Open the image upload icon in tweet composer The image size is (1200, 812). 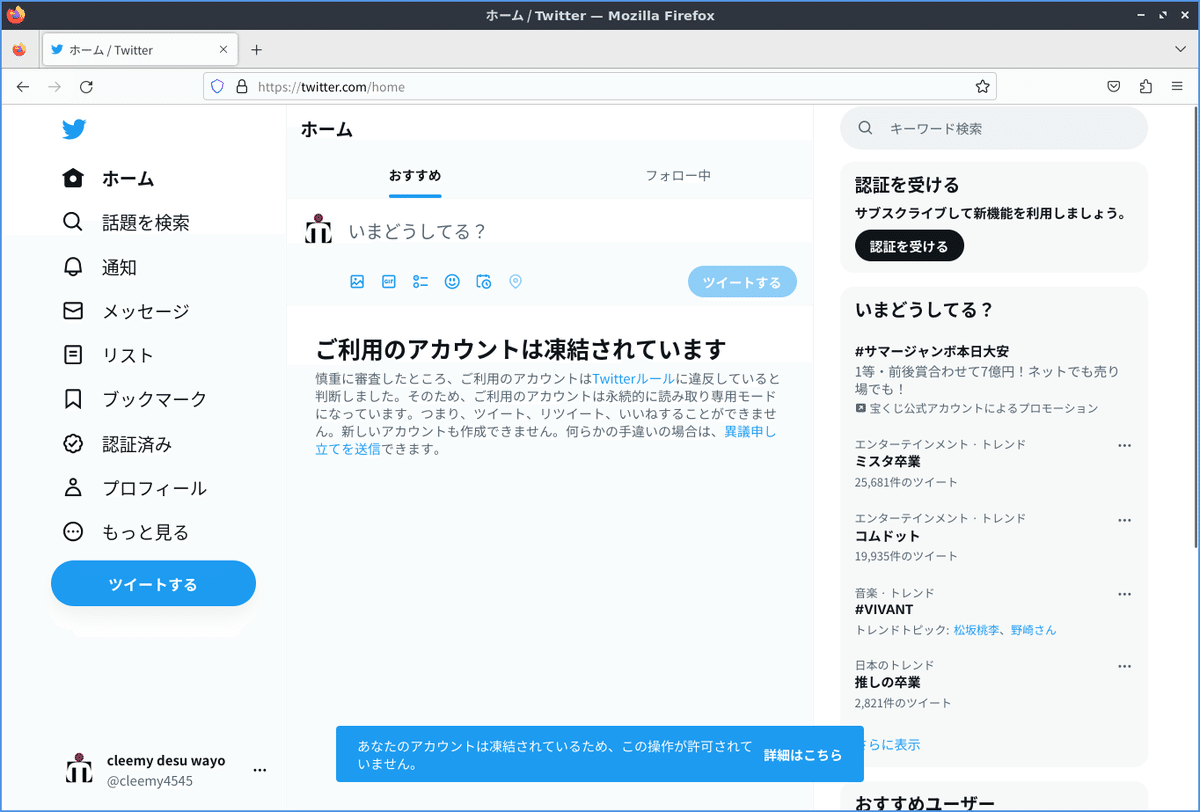[357, 281]
